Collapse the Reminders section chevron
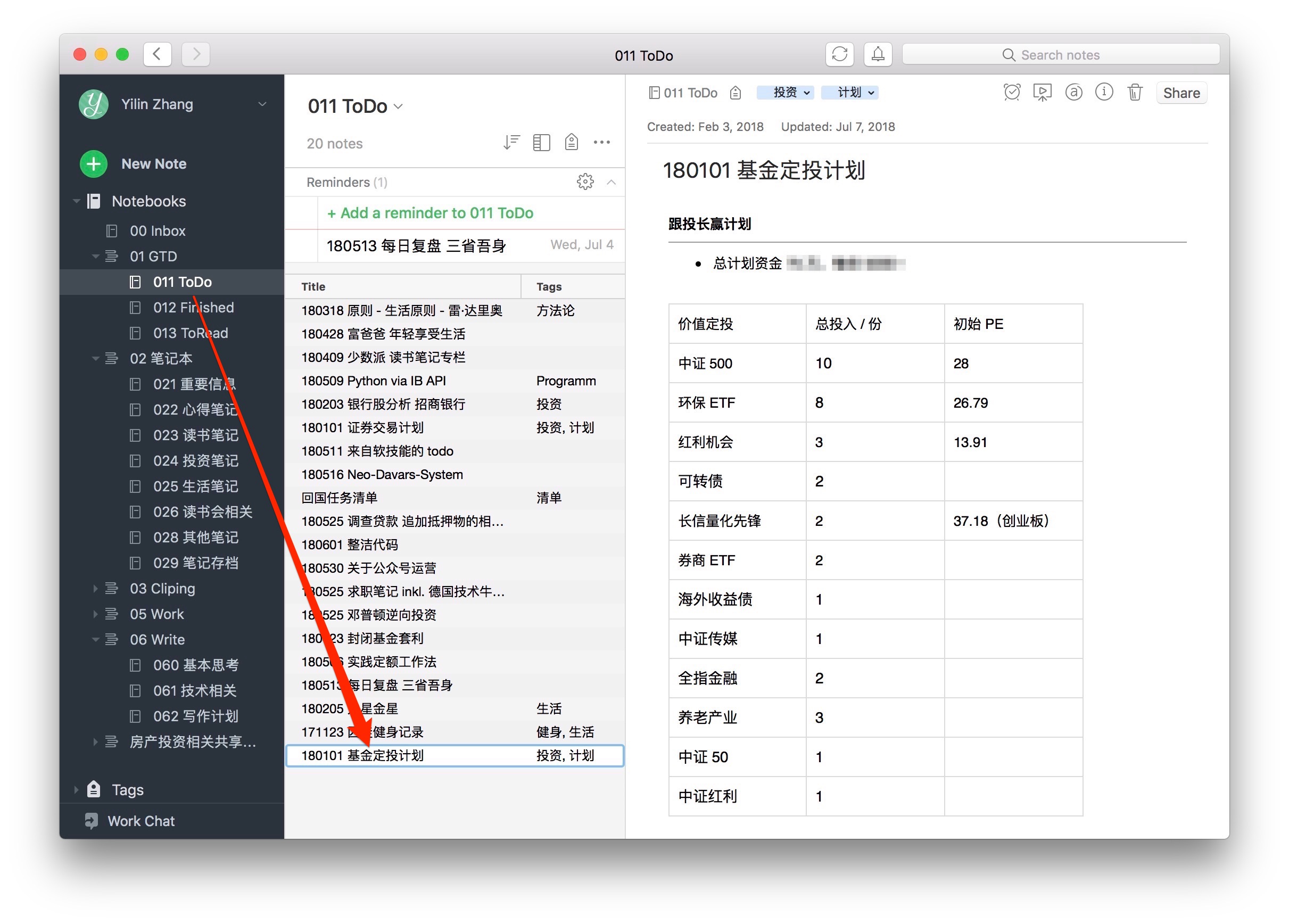 pos(611,182)
